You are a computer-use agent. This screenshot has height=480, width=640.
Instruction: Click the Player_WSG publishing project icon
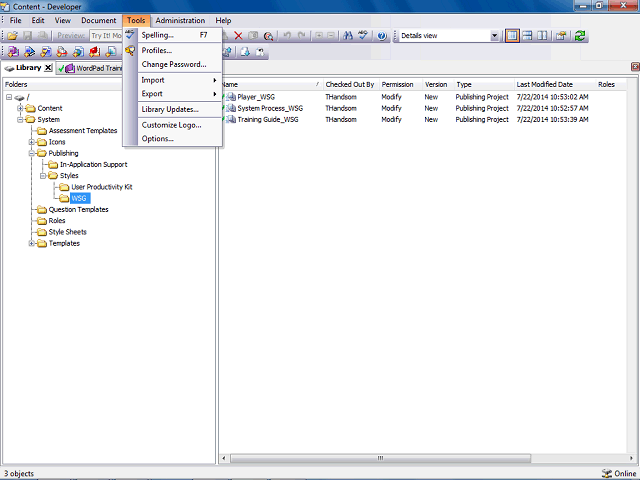click(x=231, y=97)
